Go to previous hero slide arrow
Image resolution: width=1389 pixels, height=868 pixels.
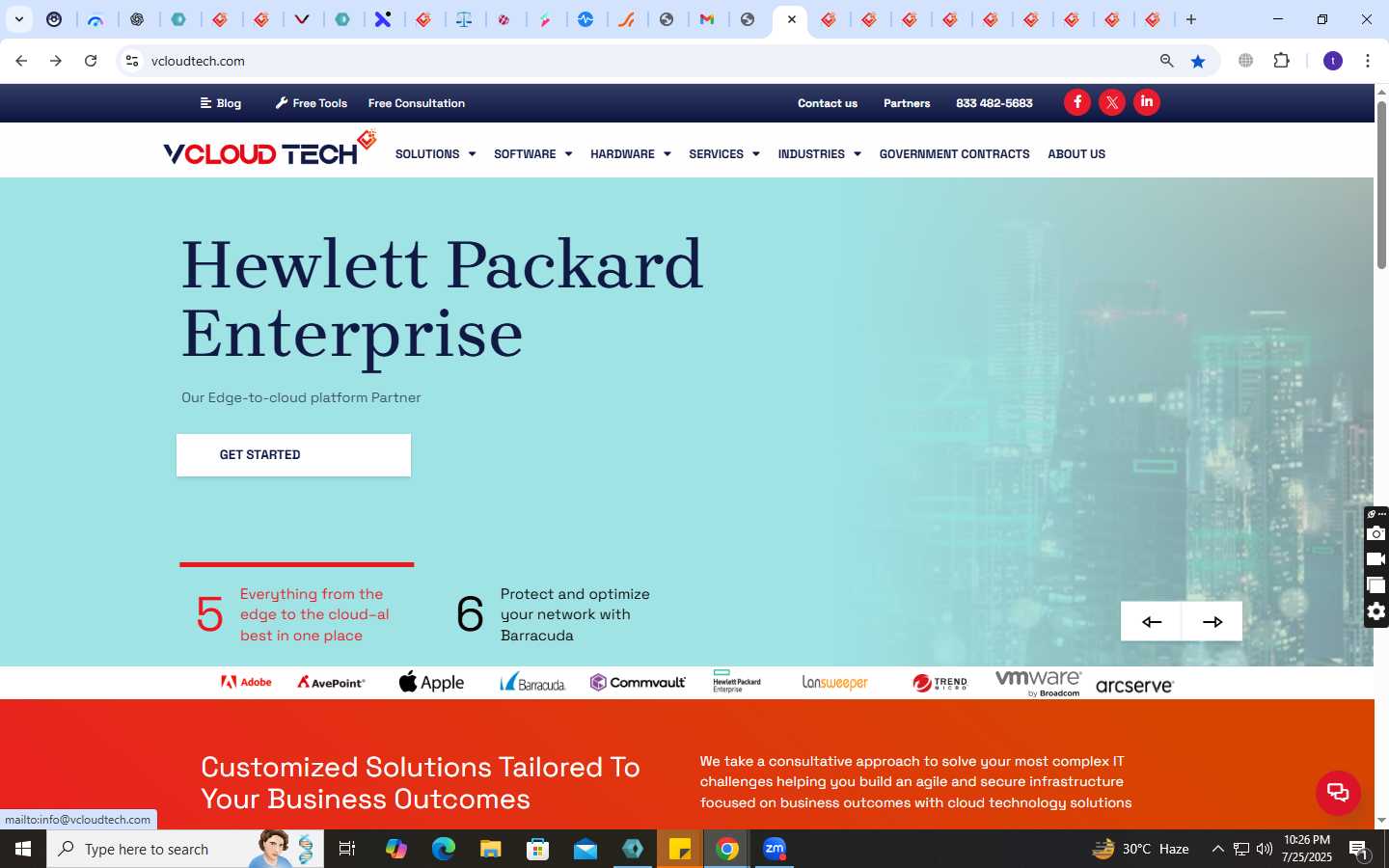tap(1151, 622)
